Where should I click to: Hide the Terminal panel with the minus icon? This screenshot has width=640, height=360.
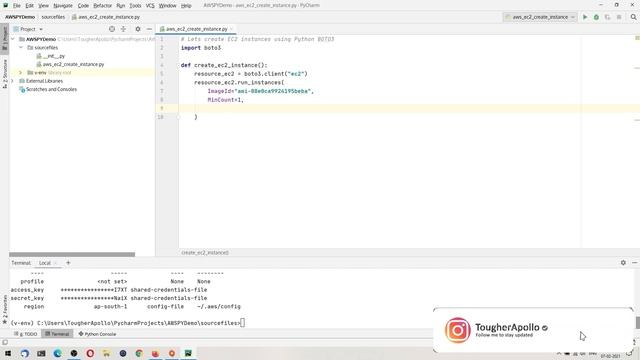[x=634, y=263]
